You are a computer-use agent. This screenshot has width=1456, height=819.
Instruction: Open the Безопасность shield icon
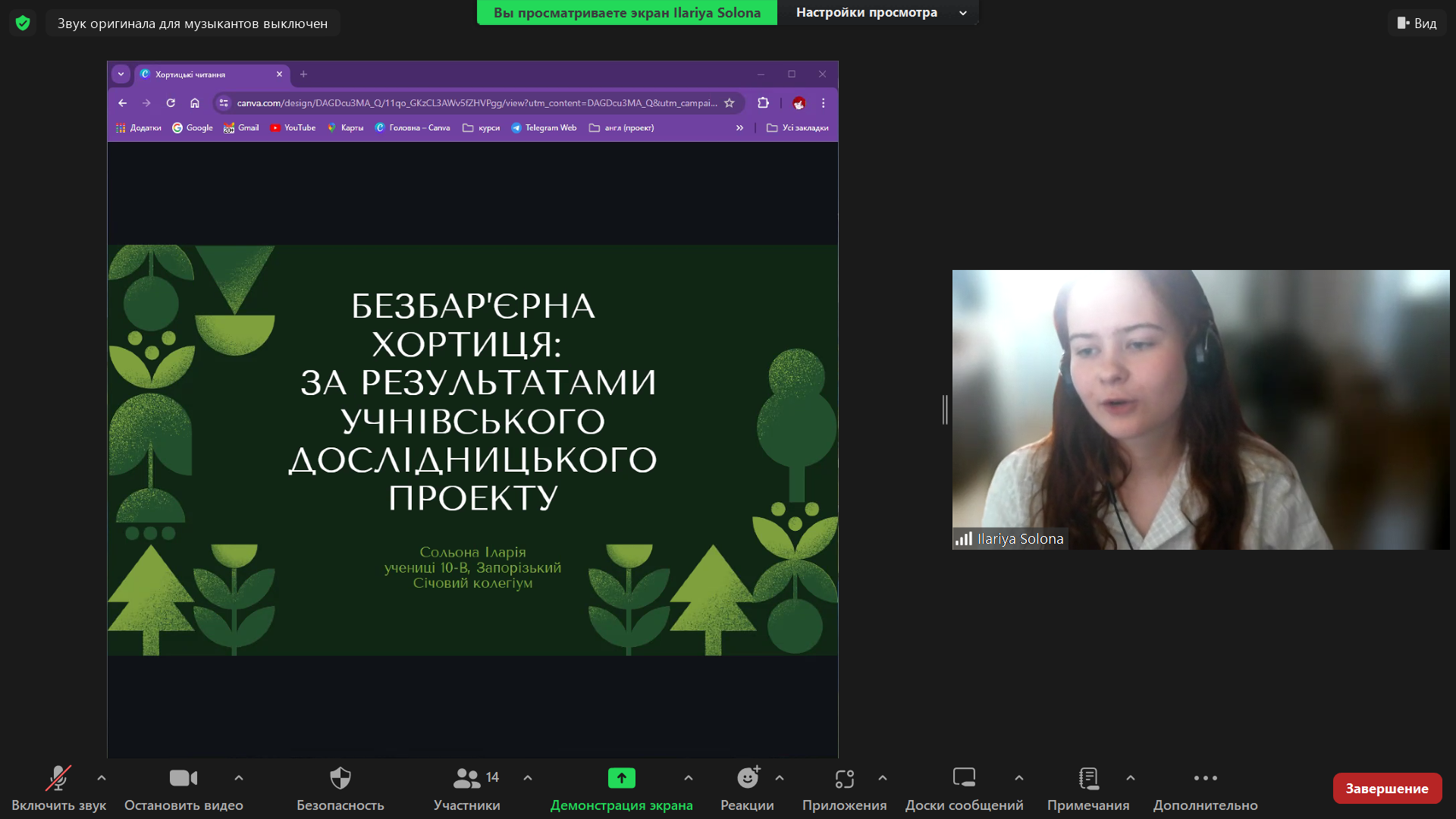pyautogui.click(x=340, y=778)
